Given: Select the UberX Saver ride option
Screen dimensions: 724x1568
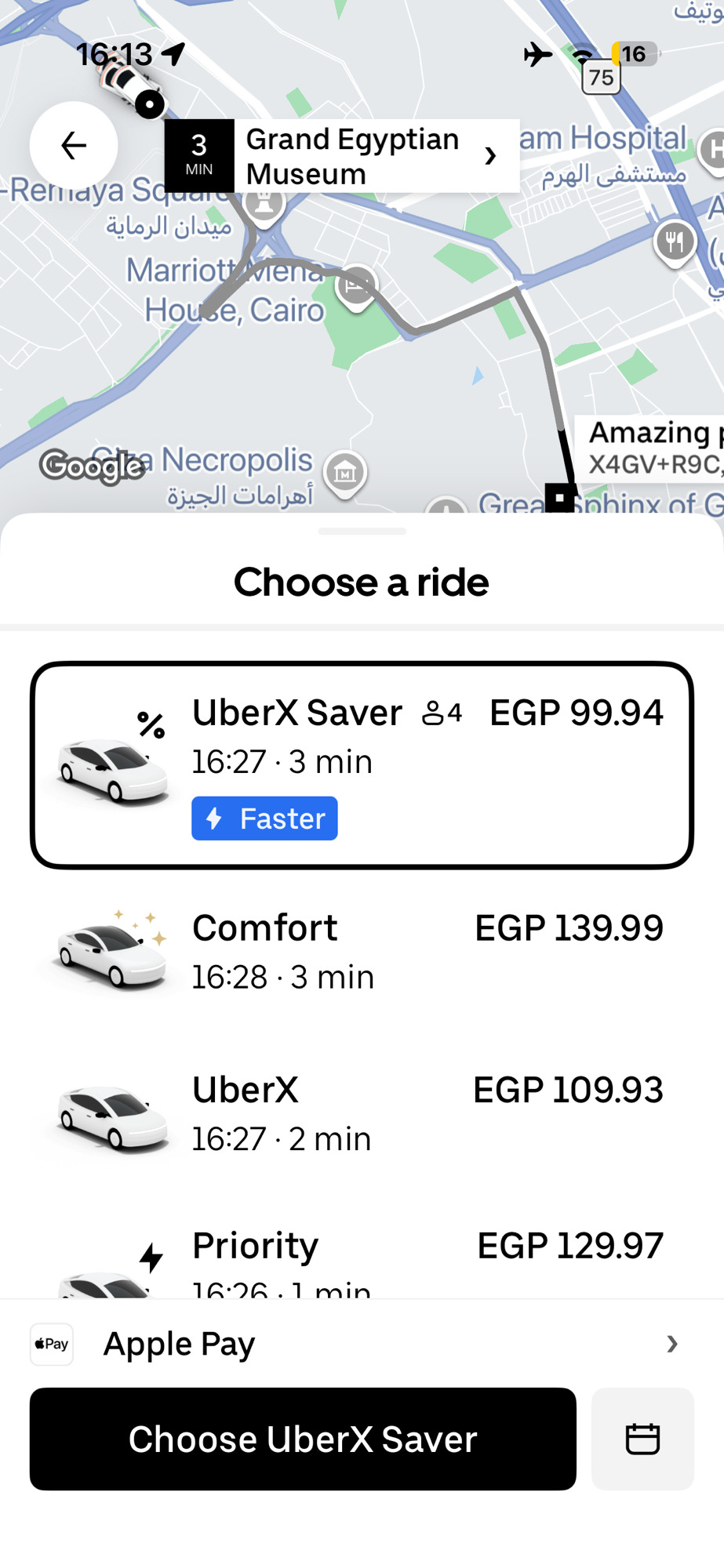Looking at the screenshot, I should tap(362, 765).
